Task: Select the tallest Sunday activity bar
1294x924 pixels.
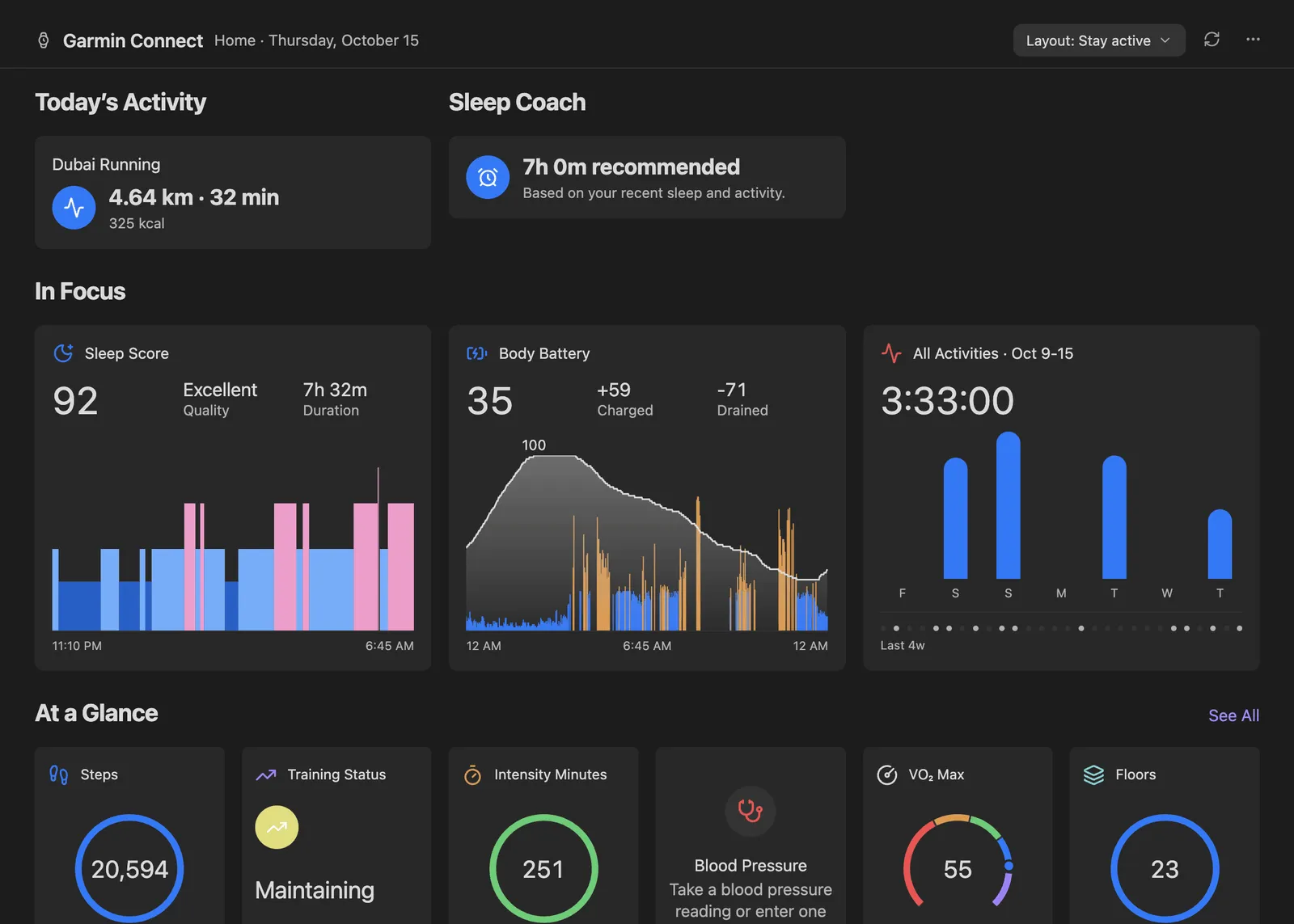Action: [1009, 505]
